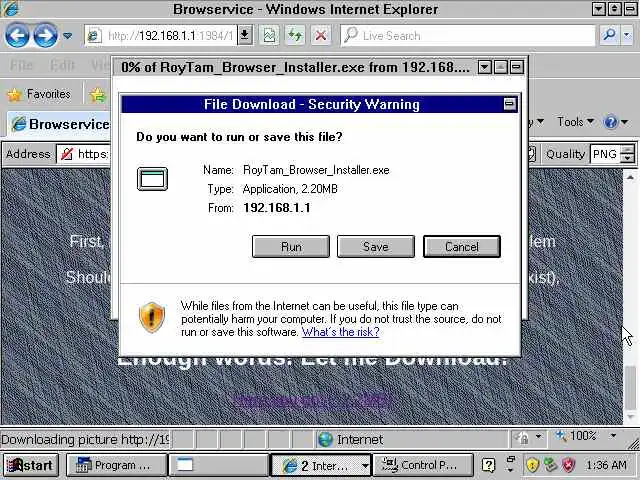Click the Run button in the download dialog
The height and width of the screenshot is (480, 640).
pyautogui.click(x=291, y=247)
